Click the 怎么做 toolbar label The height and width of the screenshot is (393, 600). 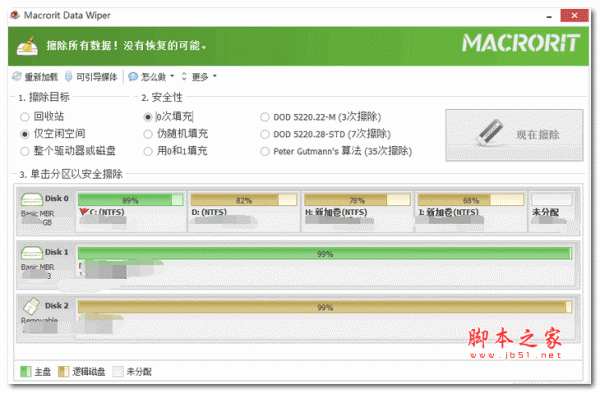pyautogui.click(x=153, y=77)
